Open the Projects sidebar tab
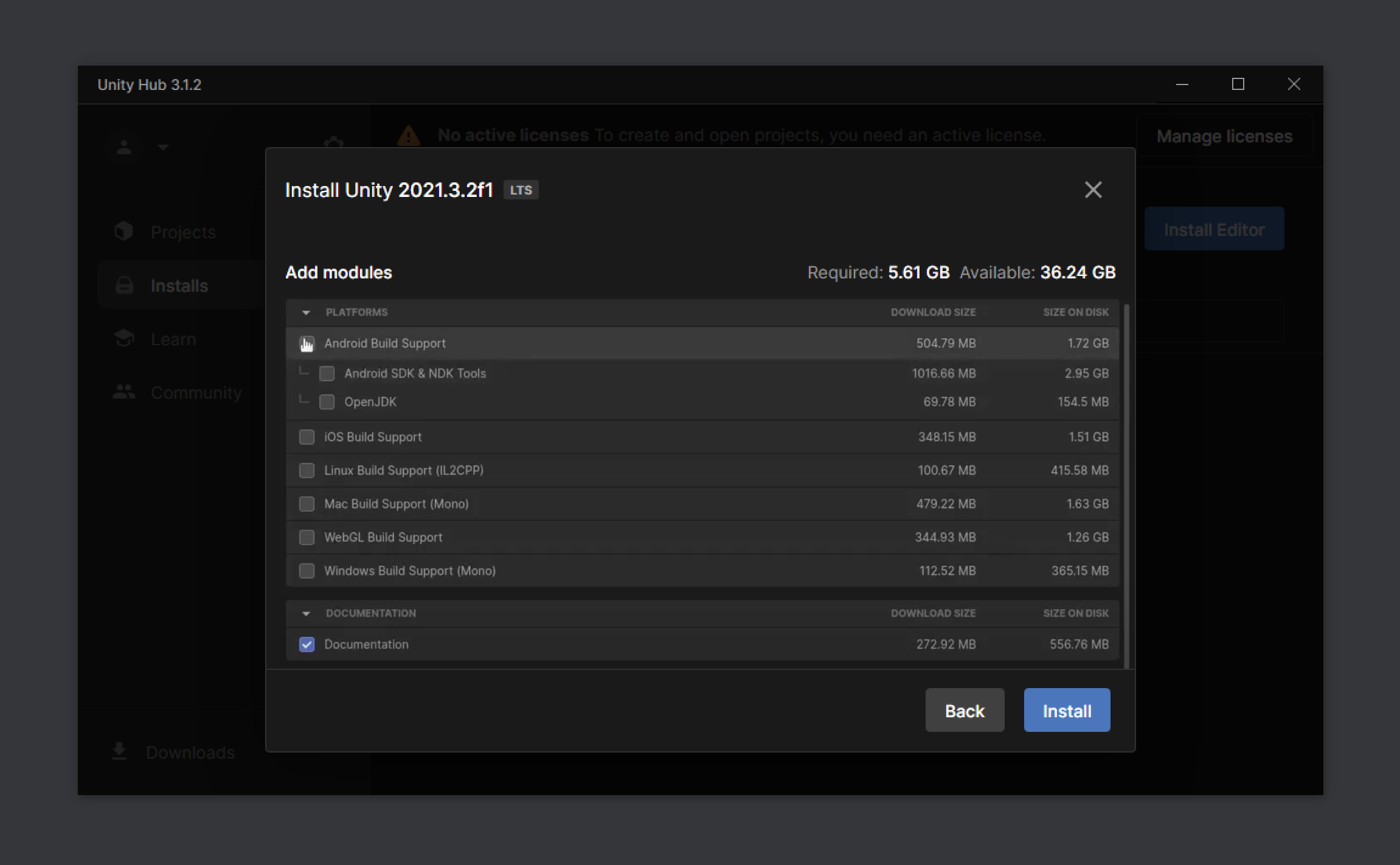 pos(182,232)
